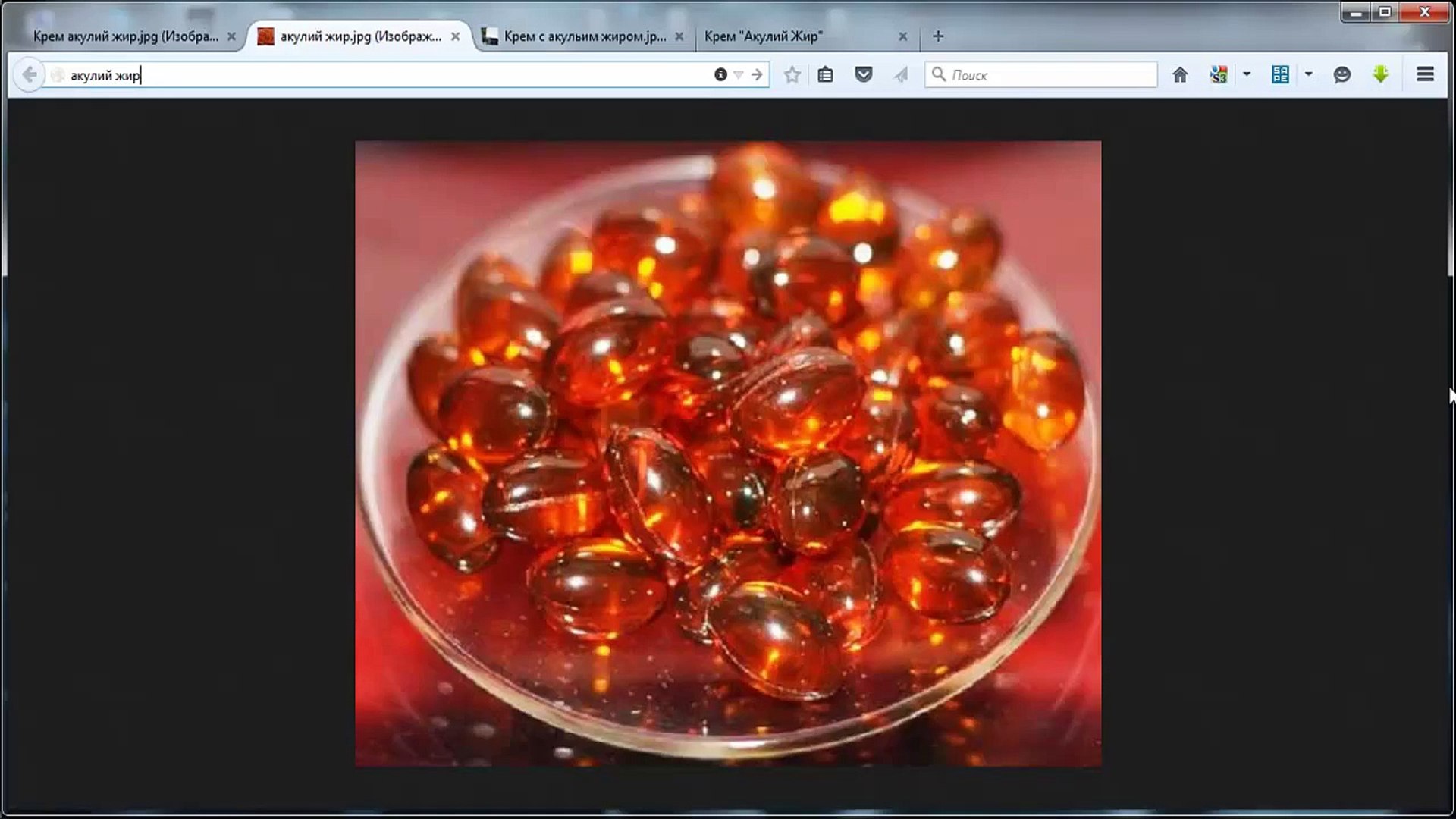Close the active акулий жир.jpg tab
Image resolution: width=1456 pixels, height=819 pixels.
pos(456,36)
